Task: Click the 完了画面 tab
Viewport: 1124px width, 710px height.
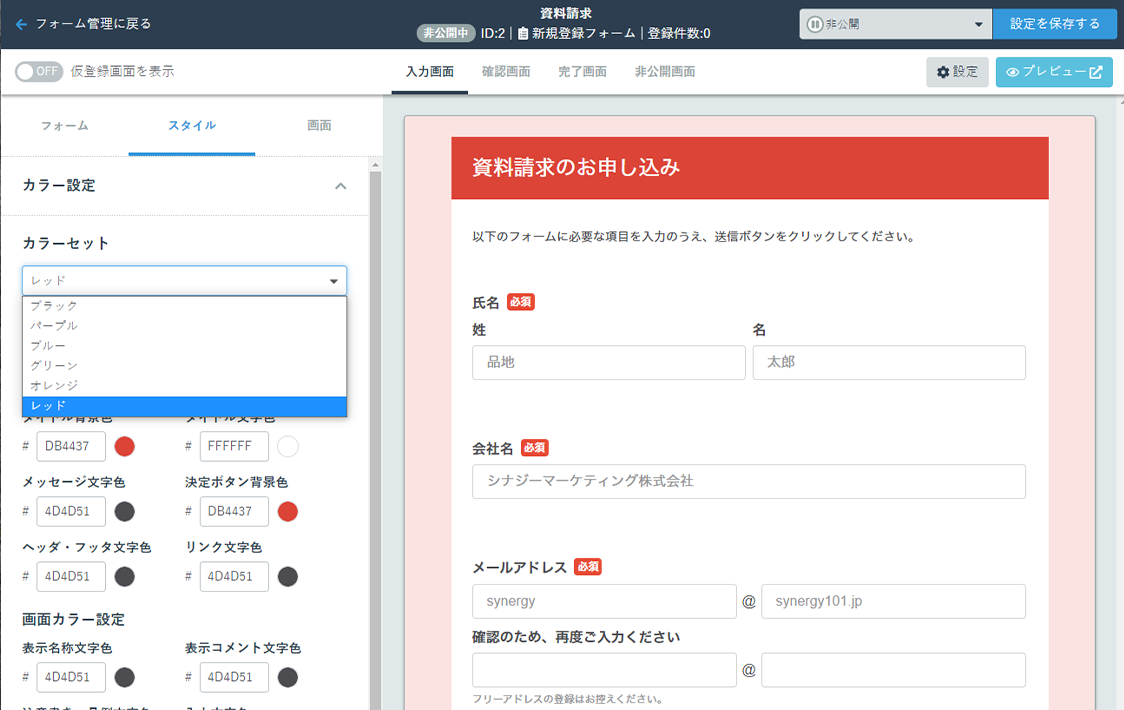Action: coord(582,72)
